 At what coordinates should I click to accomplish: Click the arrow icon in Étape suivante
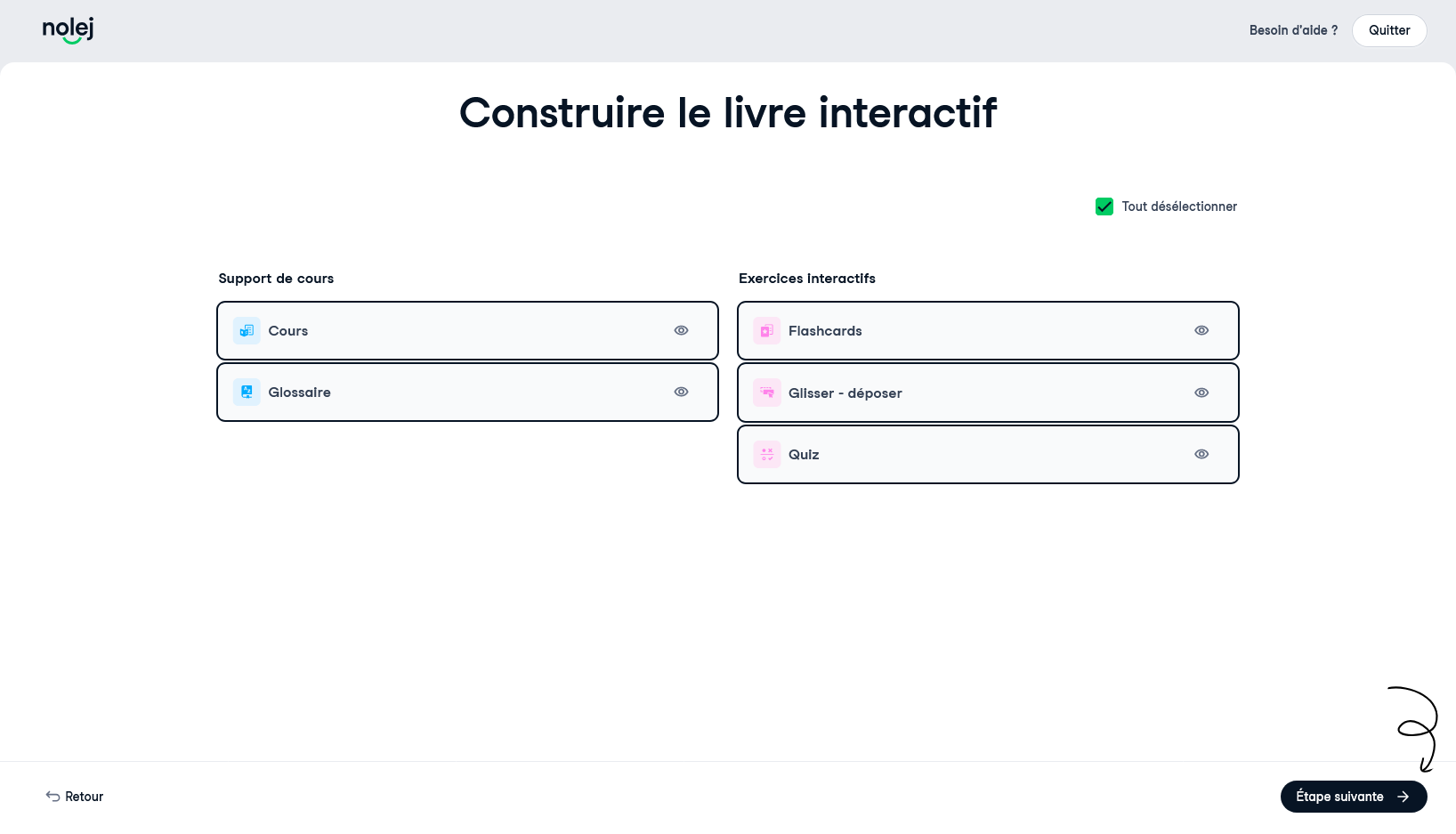(1403, 797)
